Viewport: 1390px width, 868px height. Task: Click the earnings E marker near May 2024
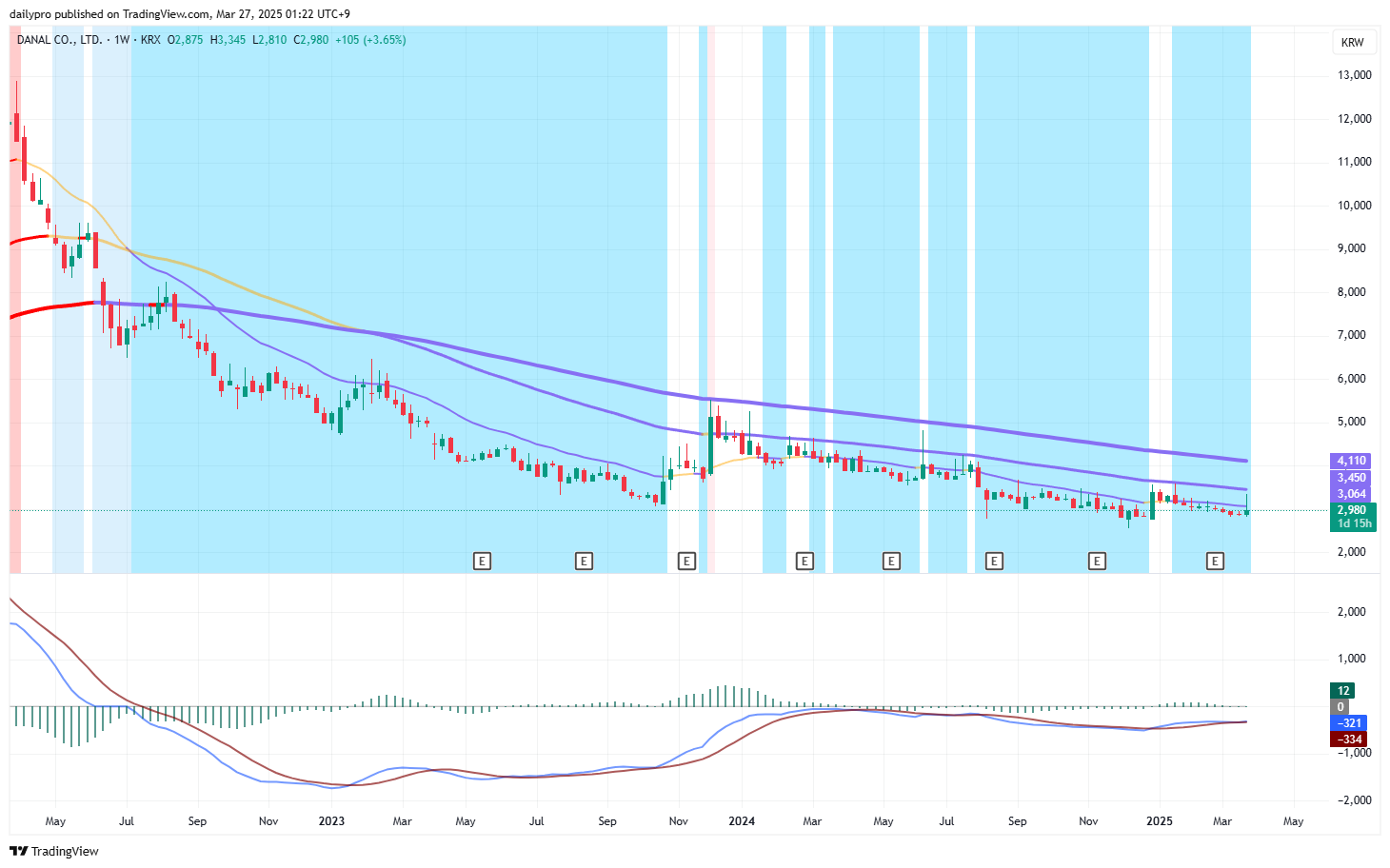pyautogui.click(x=891, y=562)
